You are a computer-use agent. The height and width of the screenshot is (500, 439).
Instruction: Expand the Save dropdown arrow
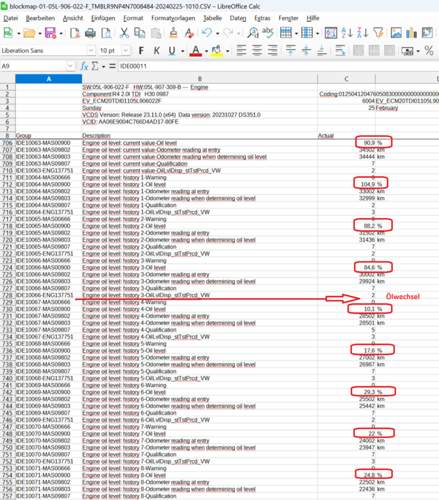[61, 33]
